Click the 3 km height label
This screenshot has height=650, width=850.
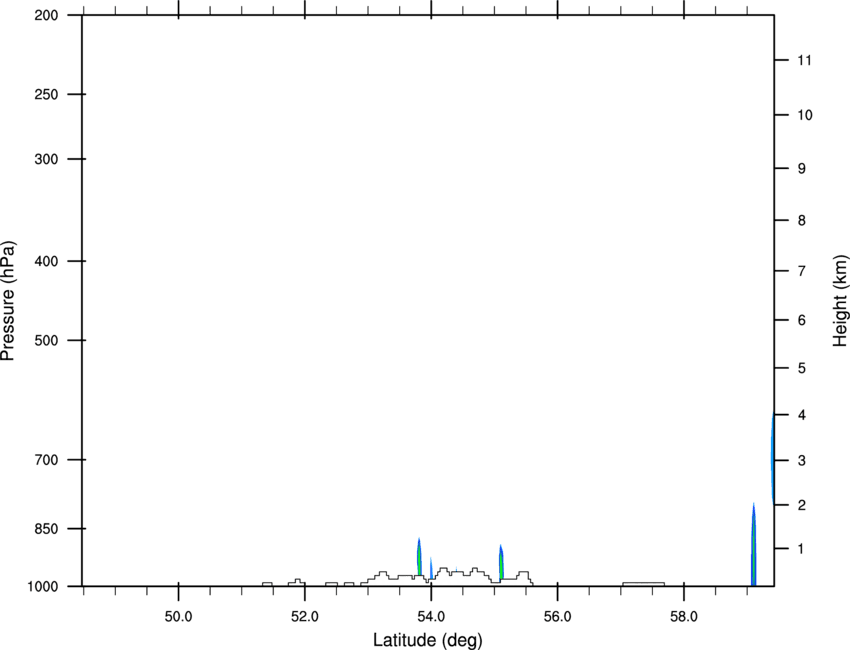coord(801,460)
